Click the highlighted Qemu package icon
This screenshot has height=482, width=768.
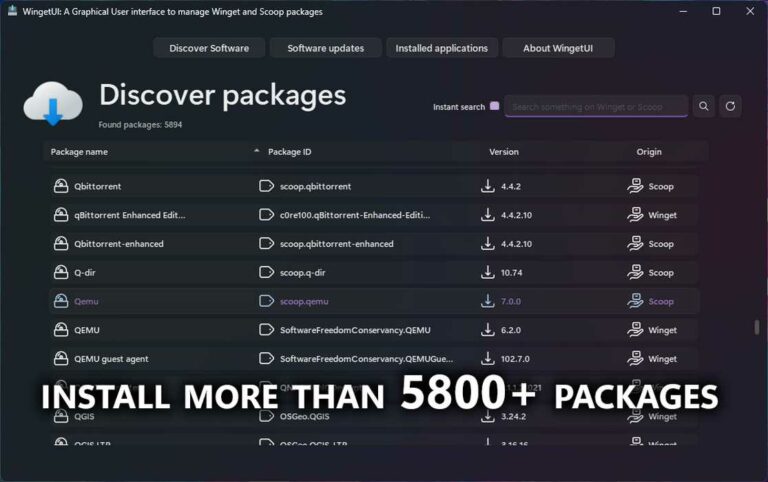pos(61,301)
